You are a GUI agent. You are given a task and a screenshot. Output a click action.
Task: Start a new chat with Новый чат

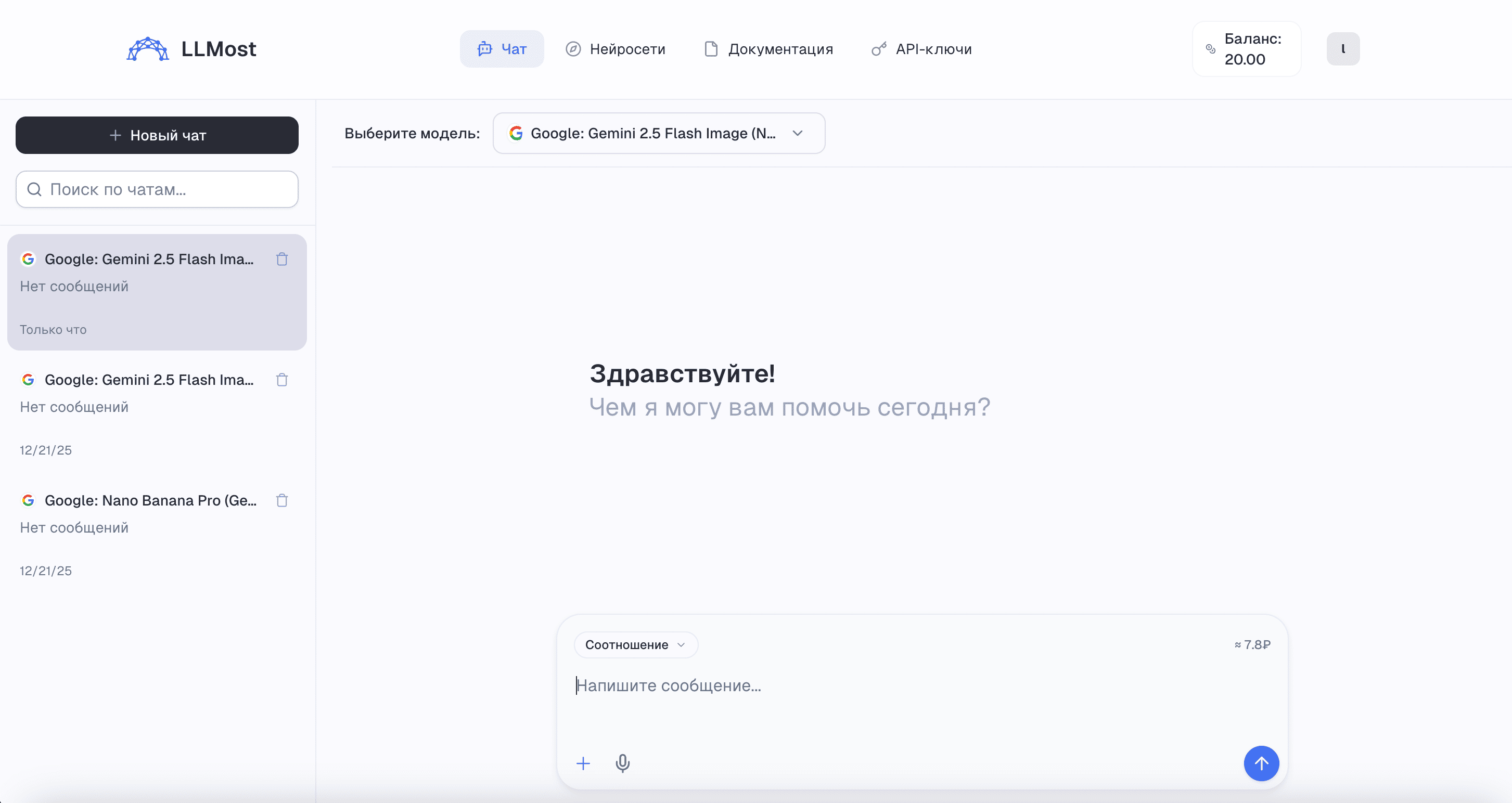(157, 136)
